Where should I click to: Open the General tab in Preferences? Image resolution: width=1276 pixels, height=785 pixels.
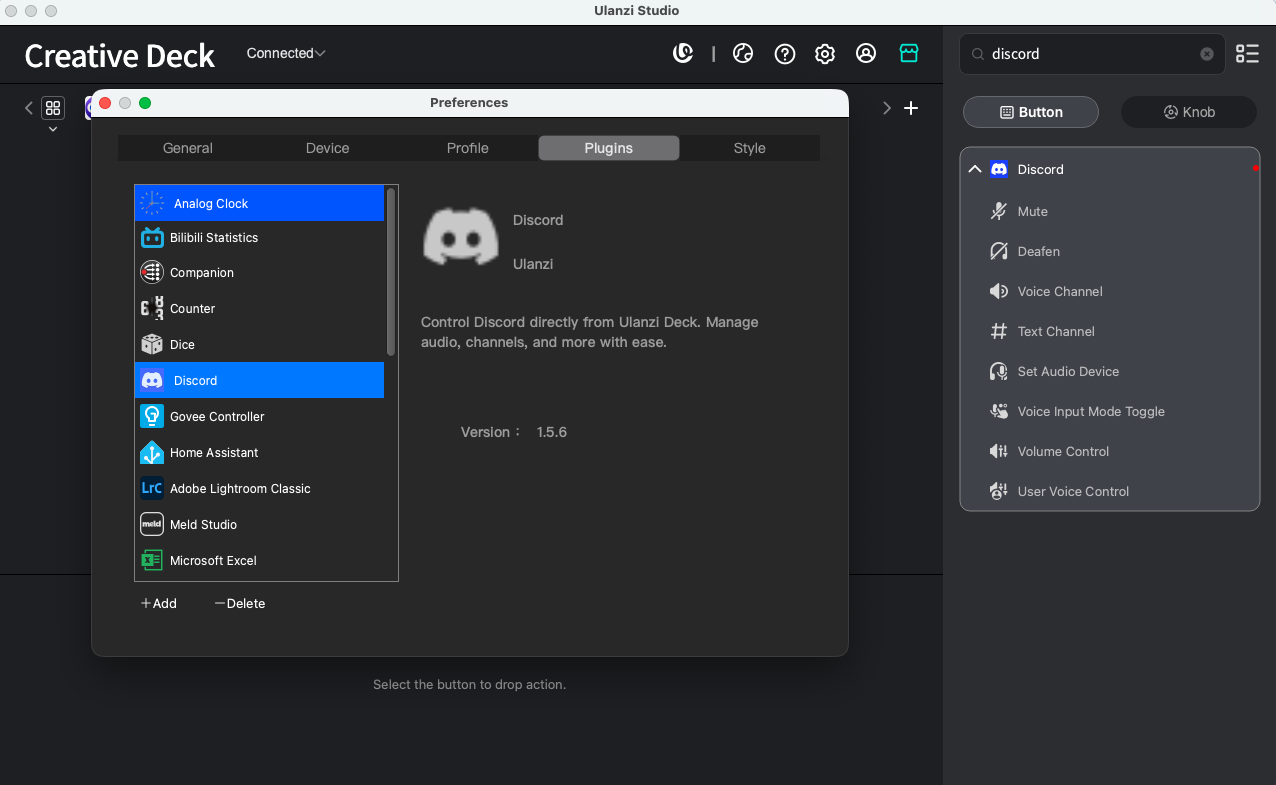[x=187, y=147]
